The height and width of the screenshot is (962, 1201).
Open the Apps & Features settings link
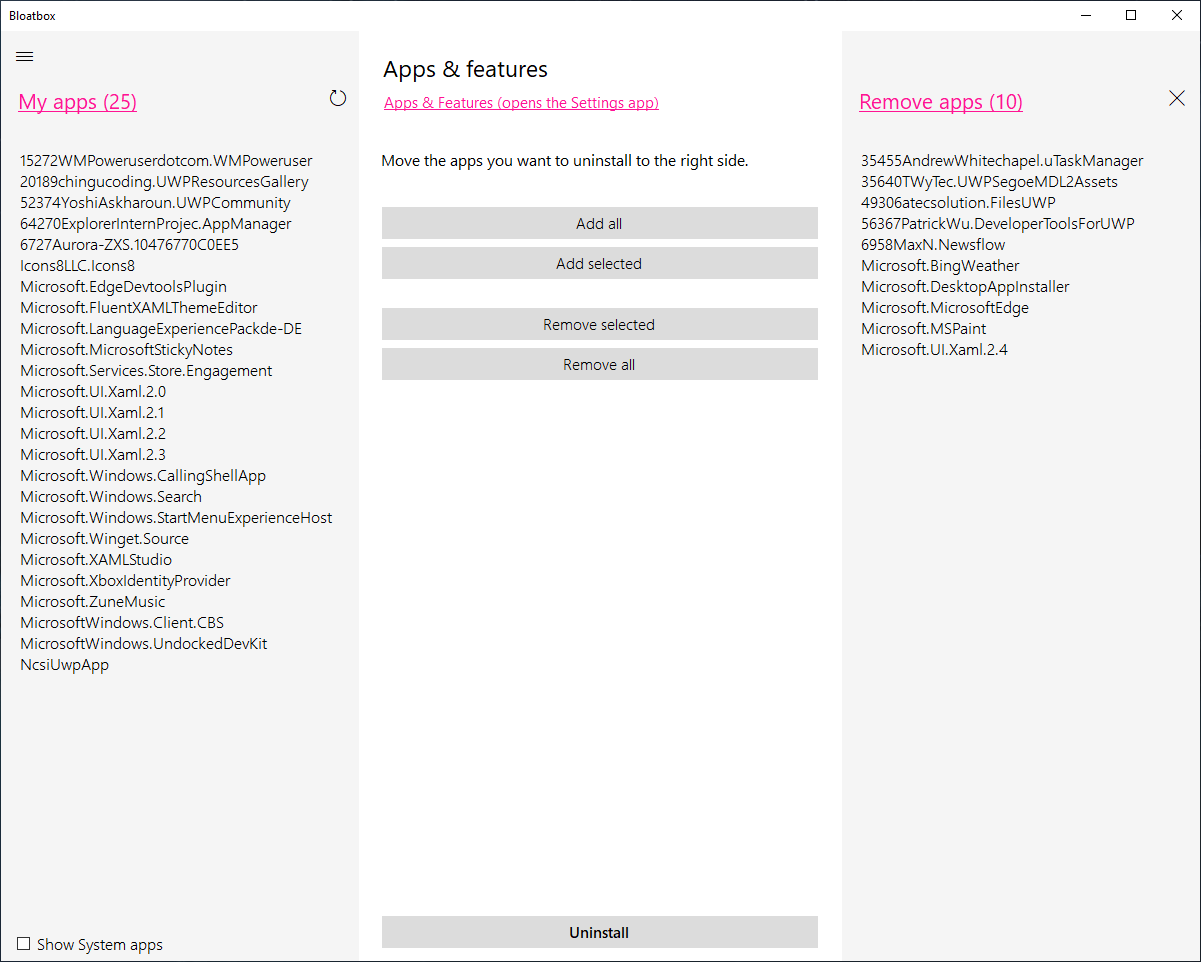pos(521,103)
